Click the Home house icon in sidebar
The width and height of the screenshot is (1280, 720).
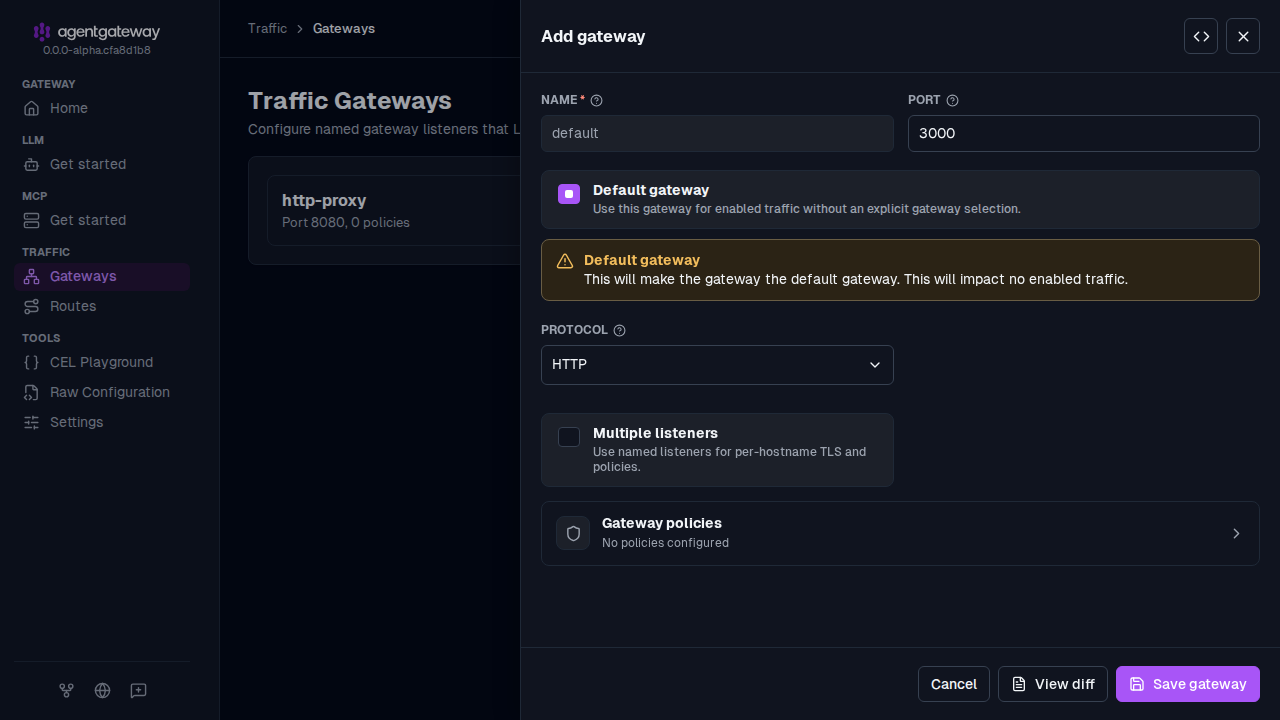point(32,108)
